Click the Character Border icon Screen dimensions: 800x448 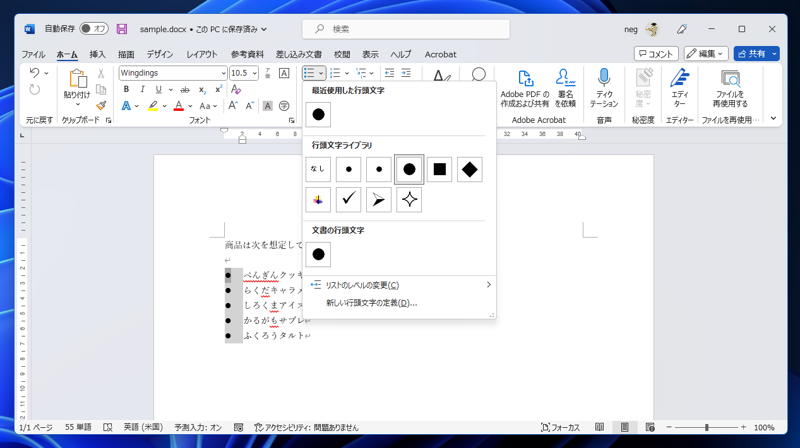284,73
